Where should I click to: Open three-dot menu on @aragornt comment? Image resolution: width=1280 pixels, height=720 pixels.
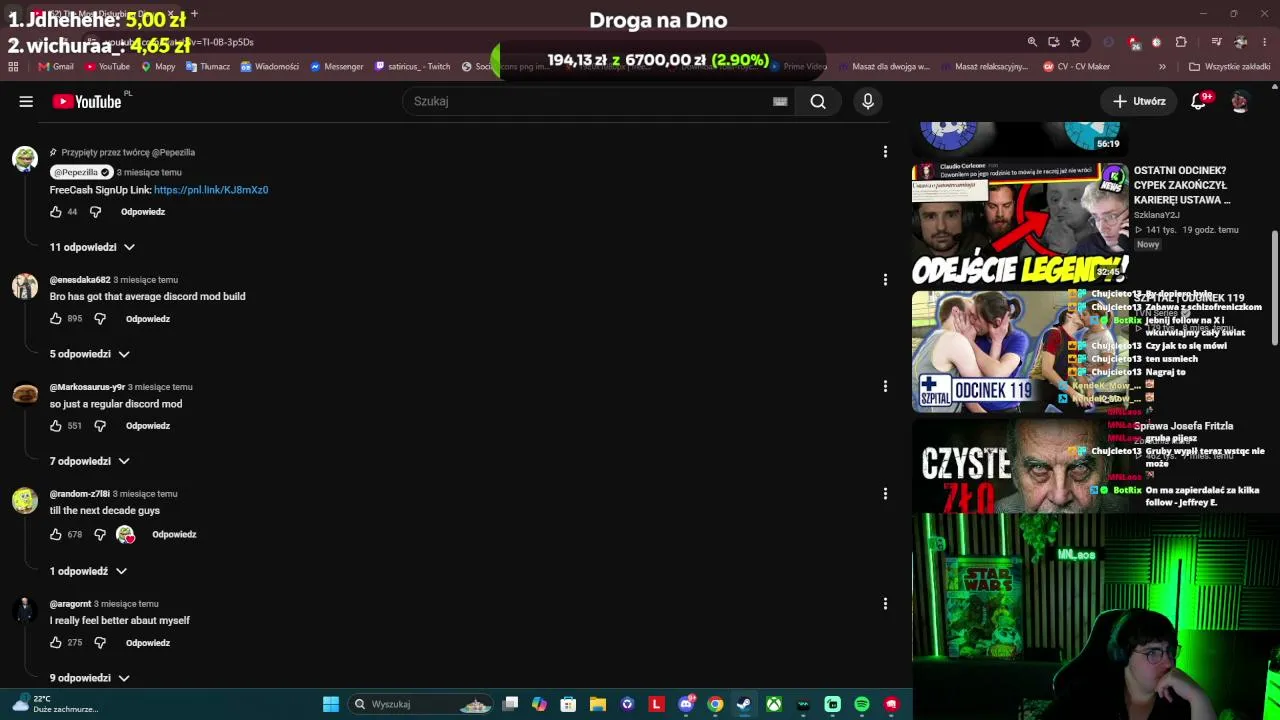point(885,603)
